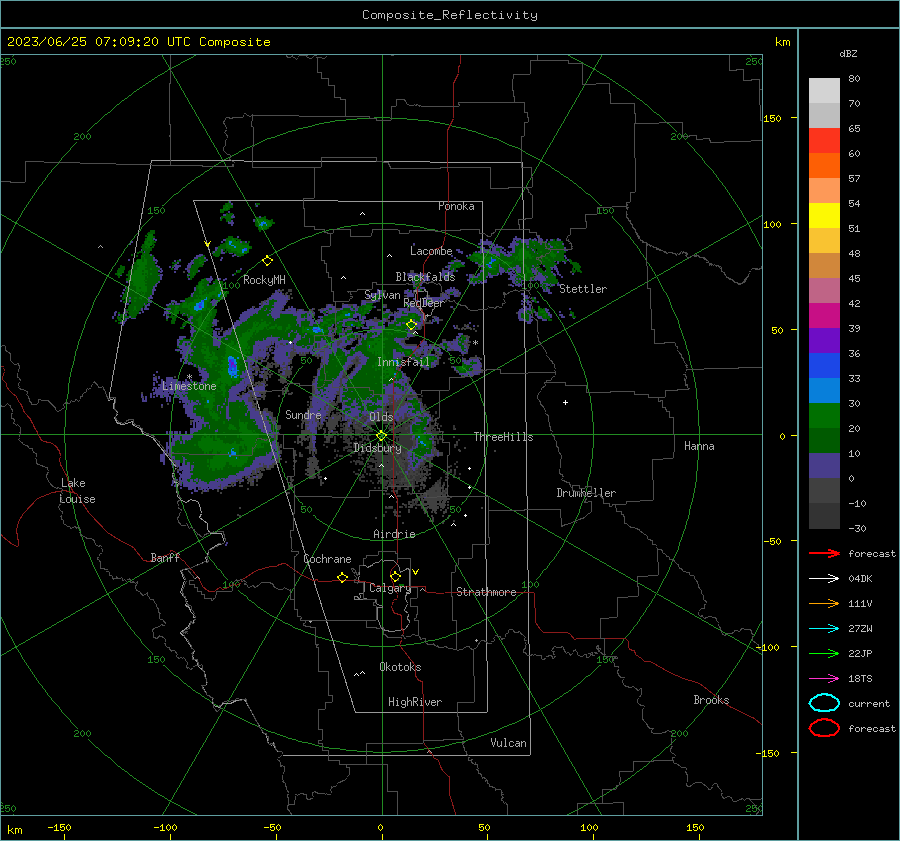Click the red forecast arrow in legend

(824, 553)
